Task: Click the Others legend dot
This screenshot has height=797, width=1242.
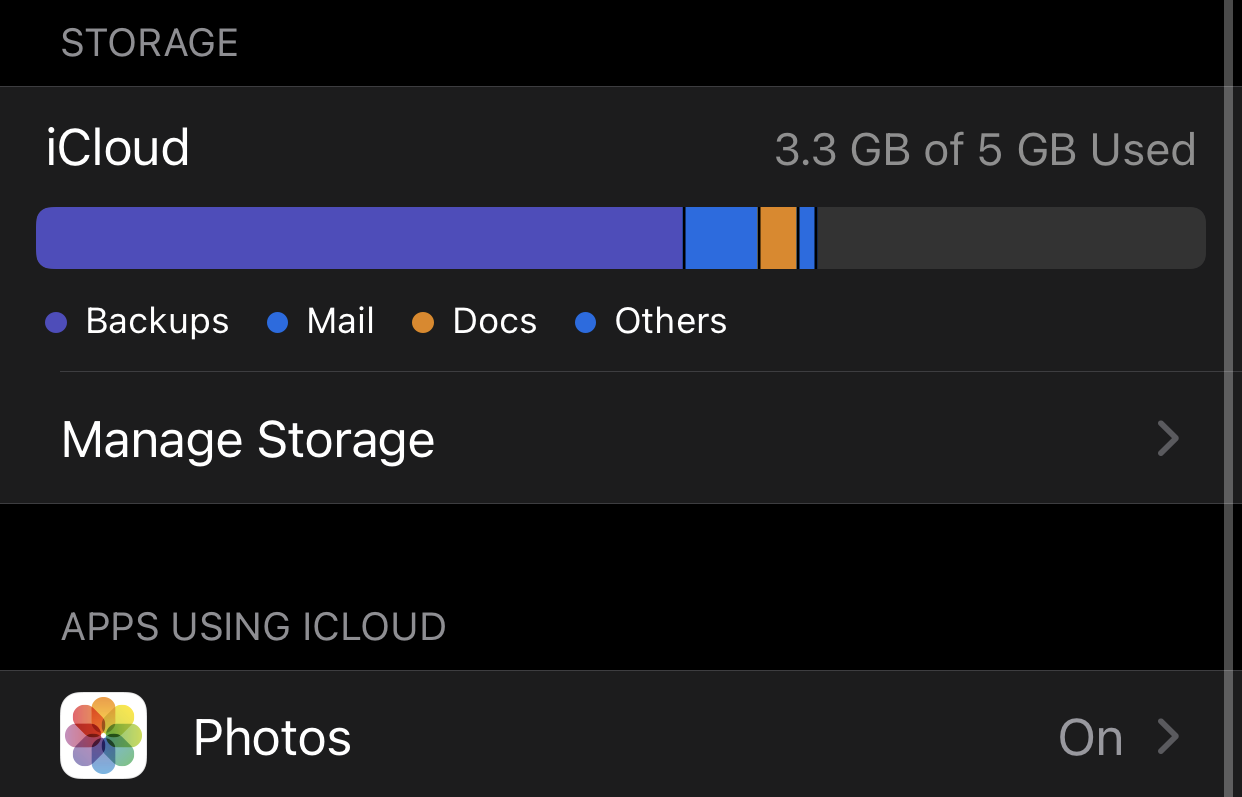Action: (587, 322)
